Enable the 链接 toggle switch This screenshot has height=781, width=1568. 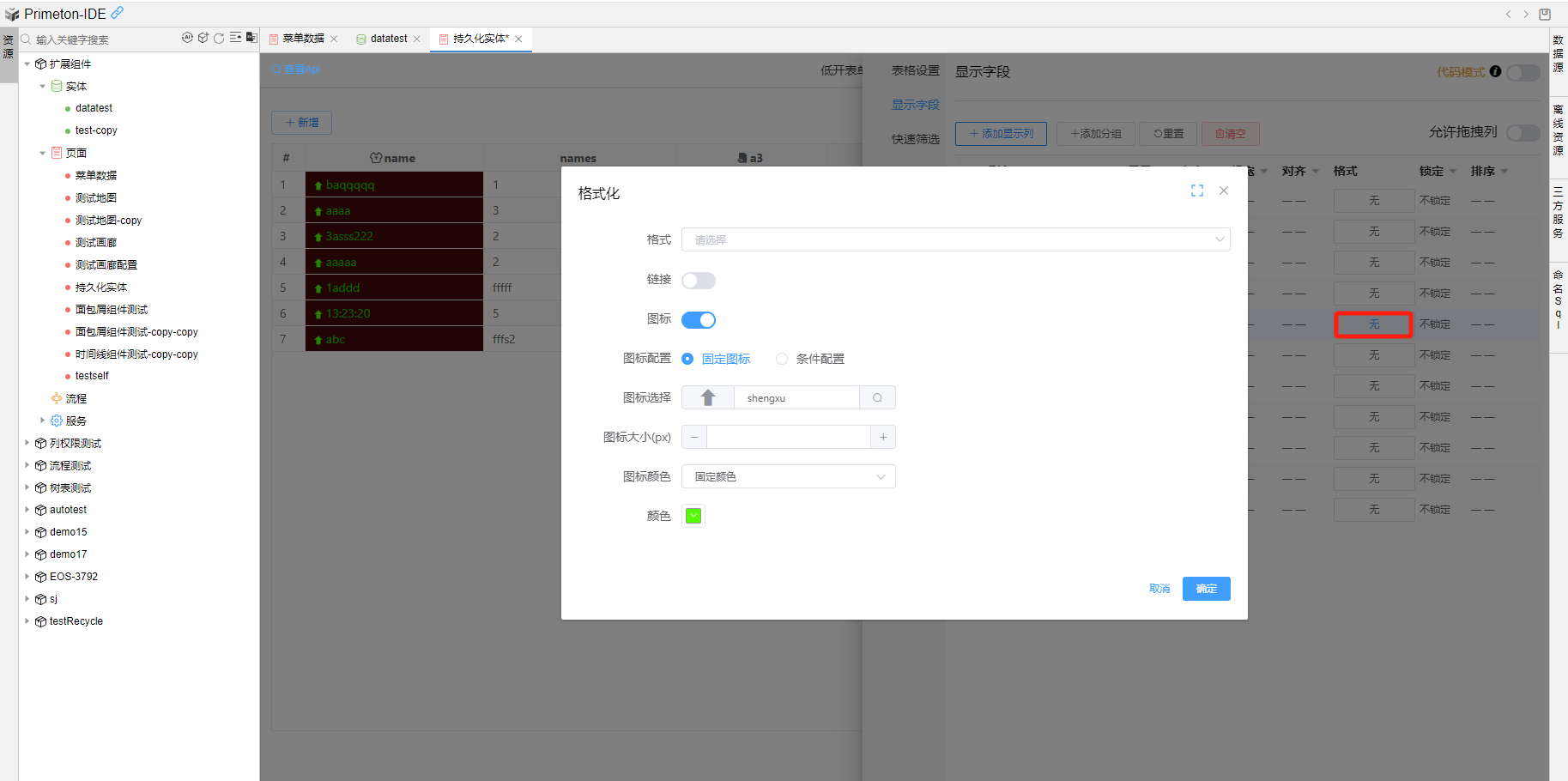click(698, 281)
